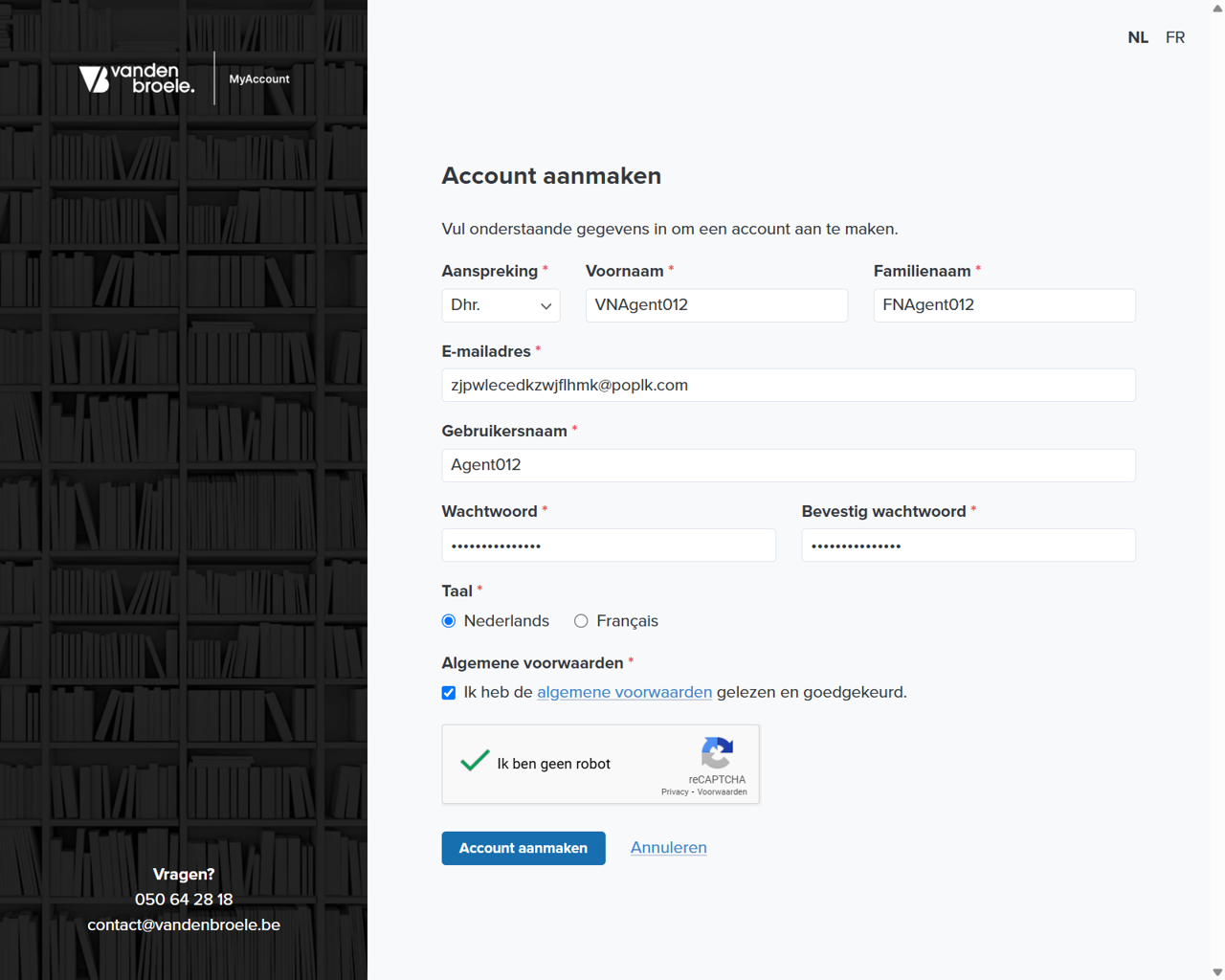1225x980 pixels.
Task: Click the reCAPTCHA logo icon
Action: [x=717, y=753]
